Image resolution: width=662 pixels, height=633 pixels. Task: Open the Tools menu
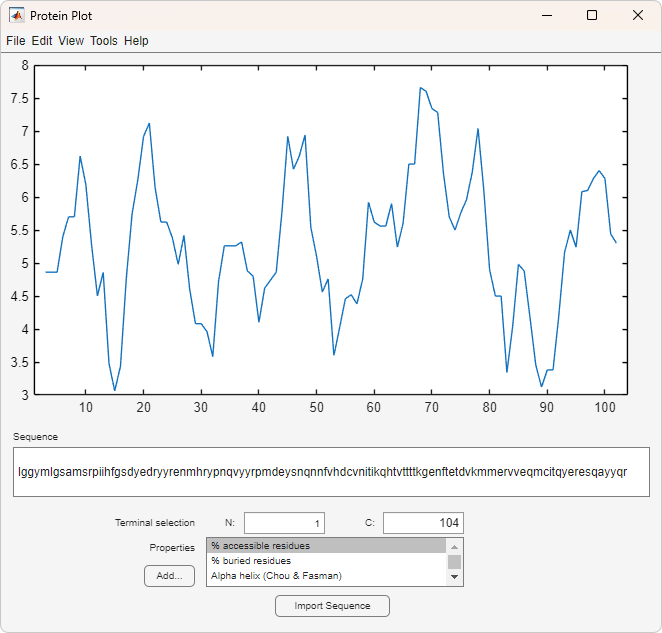[103, 41]
